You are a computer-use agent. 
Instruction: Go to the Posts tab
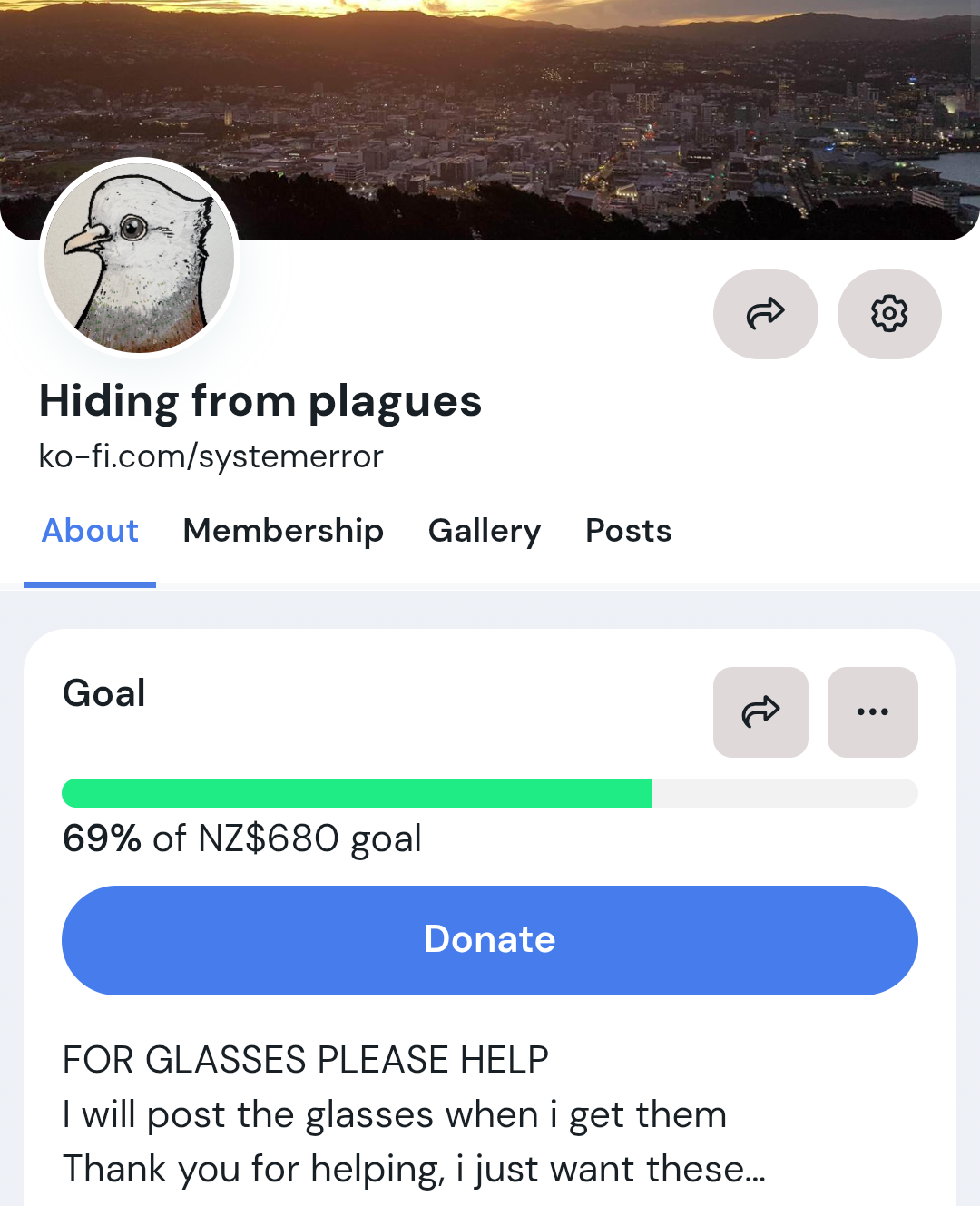tap(629, 531)
